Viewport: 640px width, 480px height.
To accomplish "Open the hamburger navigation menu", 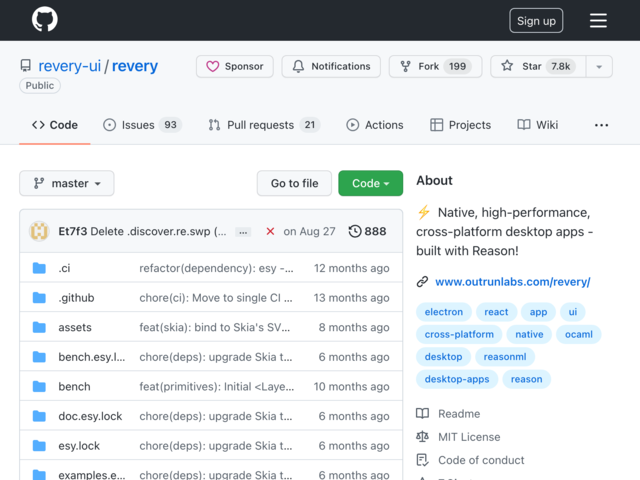I will [x=598, y=20].
